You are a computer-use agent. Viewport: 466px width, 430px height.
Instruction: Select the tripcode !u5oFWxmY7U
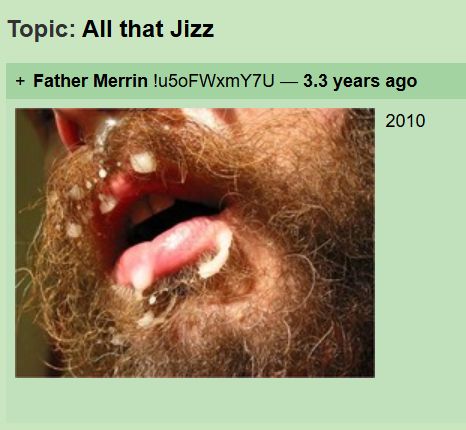point(214,81)
